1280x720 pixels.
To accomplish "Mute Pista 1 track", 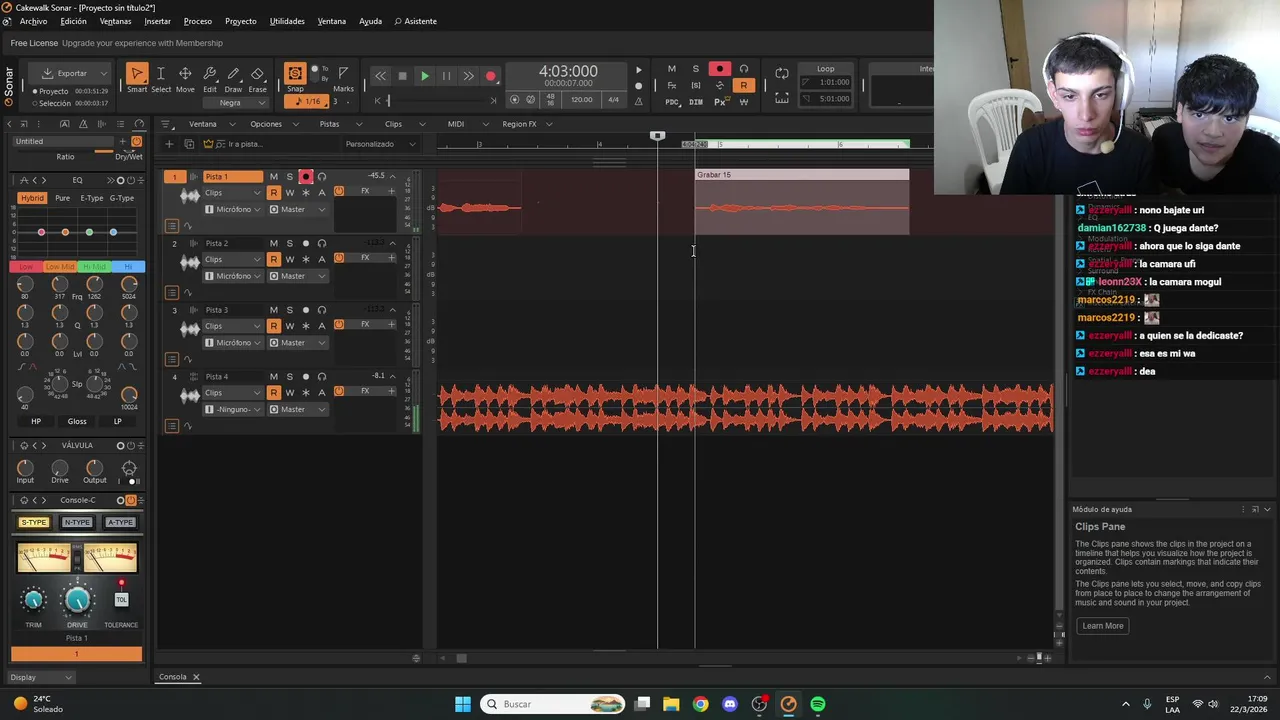I will pos(274,177).
